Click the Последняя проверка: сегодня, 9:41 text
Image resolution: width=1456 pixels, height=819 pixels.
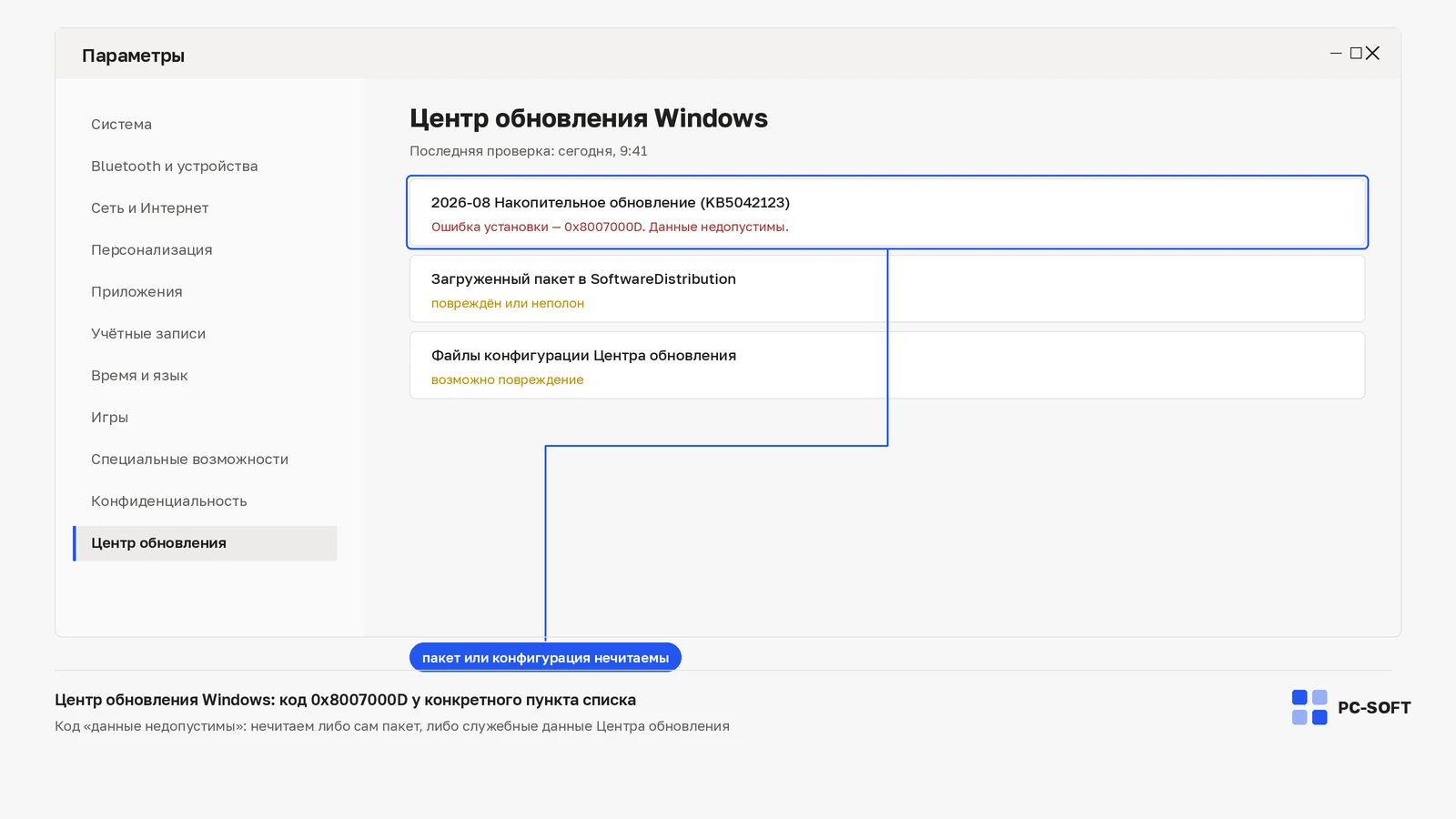click(x=529, y=151)
